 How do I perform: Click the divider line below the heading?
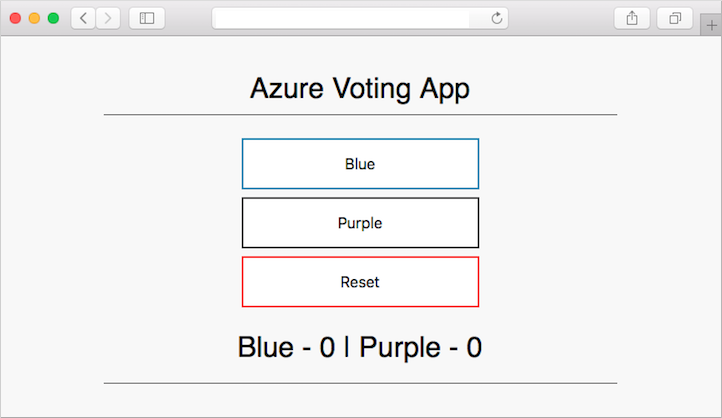360,115
